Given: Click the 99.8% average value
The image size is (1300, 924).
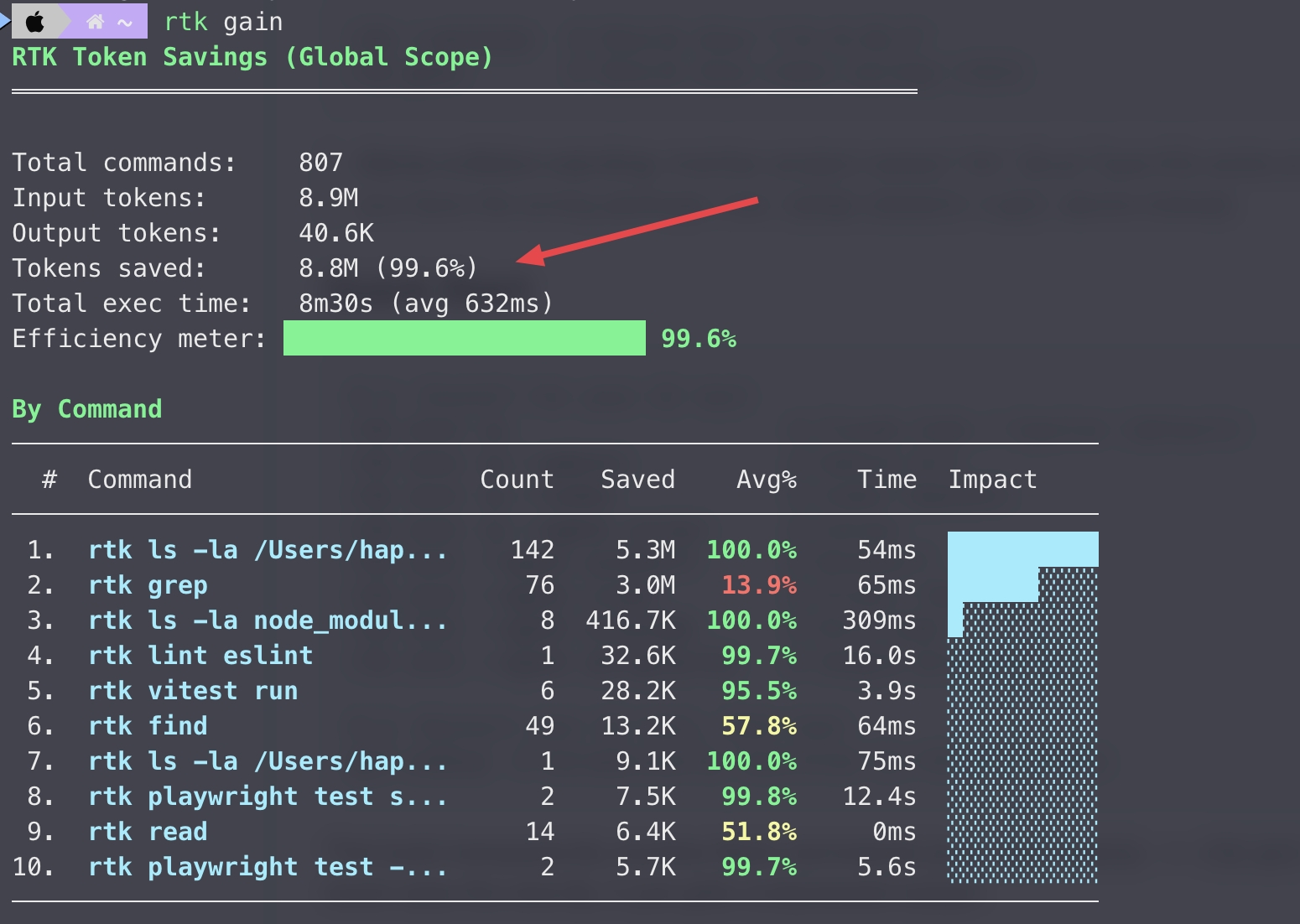Looking at the screenshot, I should coord(759,797).
